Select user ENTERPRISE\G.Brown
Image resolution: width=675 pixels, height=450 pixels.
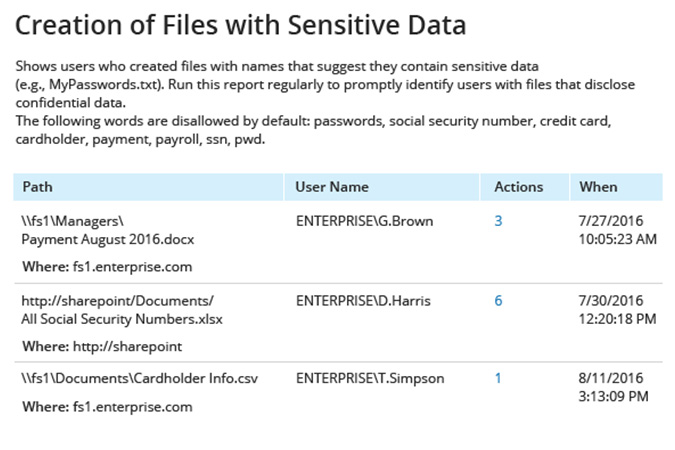[364, 221]
